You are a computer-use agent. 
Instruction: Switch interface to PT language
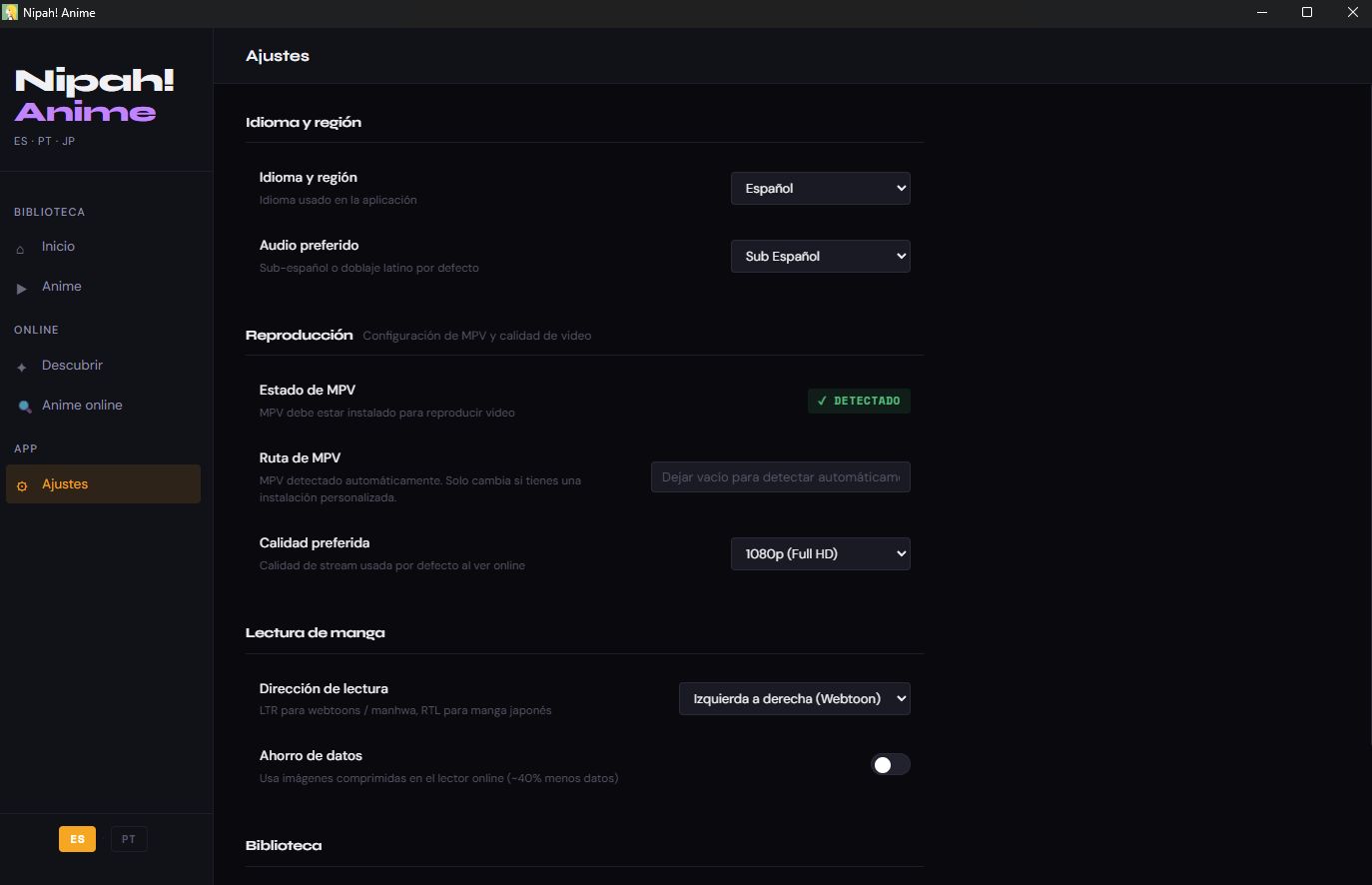pos(129,839)
